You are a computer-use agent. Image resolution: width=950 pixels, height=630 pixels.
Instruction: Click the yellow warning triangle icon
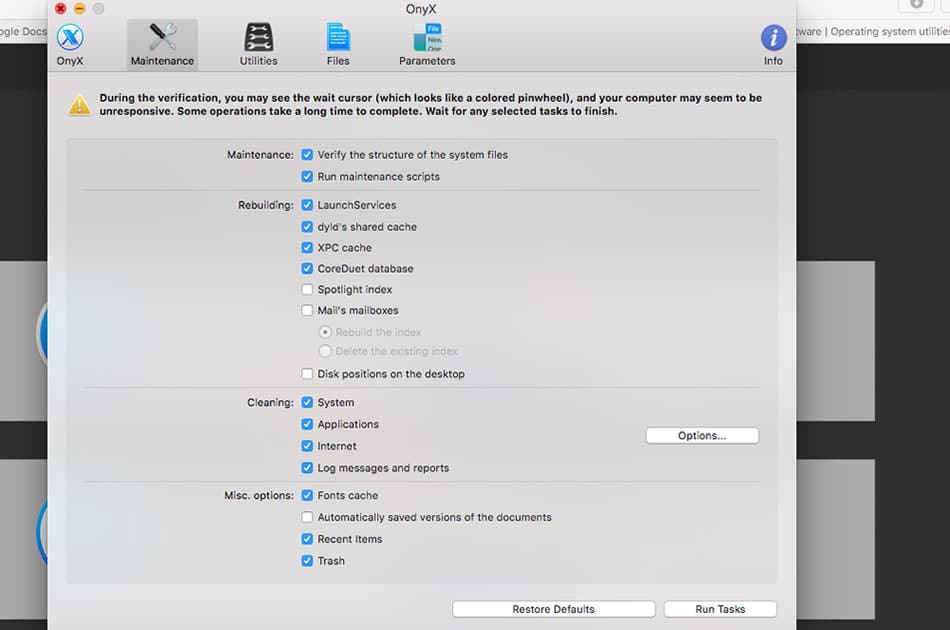click(79, 105)
